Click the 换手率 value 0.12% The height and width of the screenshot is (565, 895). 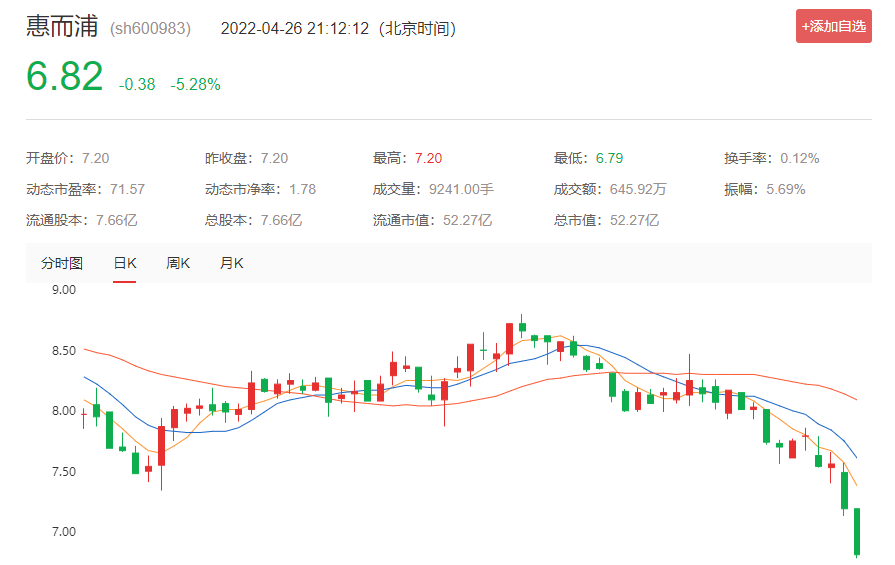point(799,158)
